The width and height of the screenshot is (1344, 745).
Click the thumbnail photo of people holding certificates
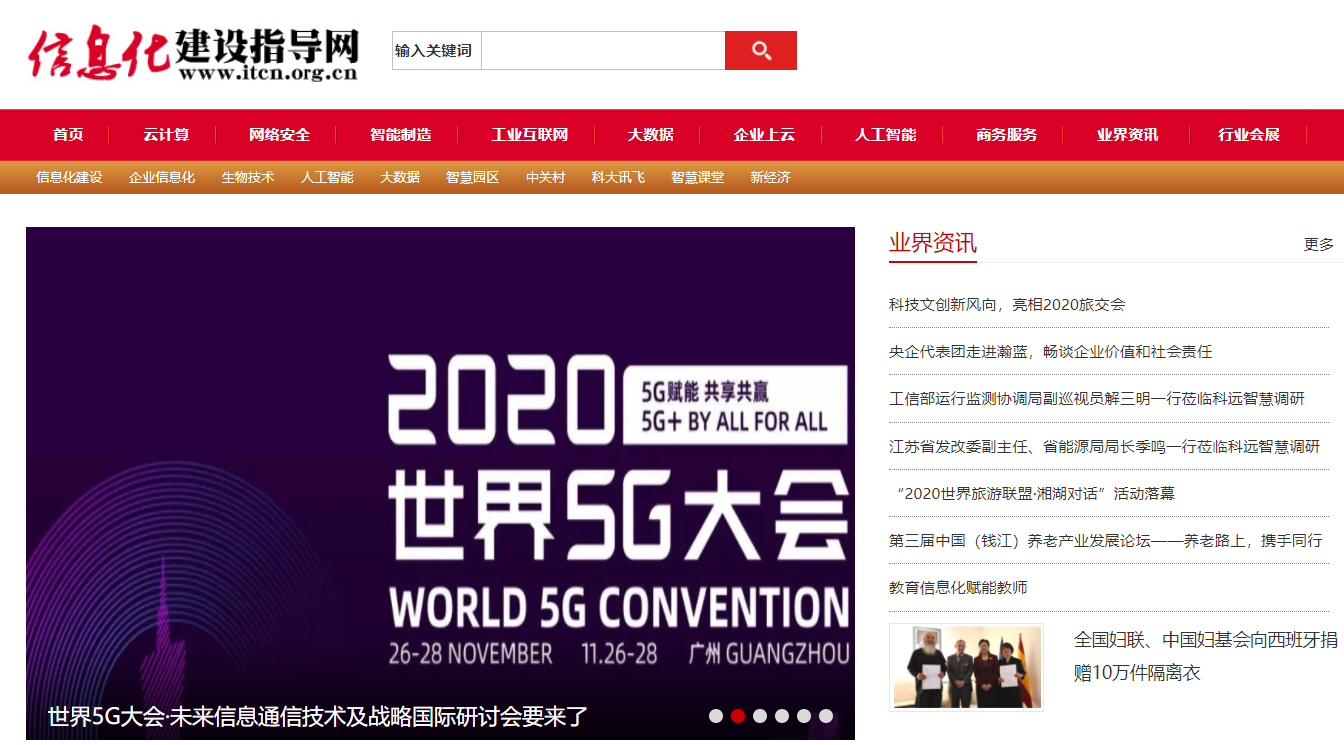966,667
